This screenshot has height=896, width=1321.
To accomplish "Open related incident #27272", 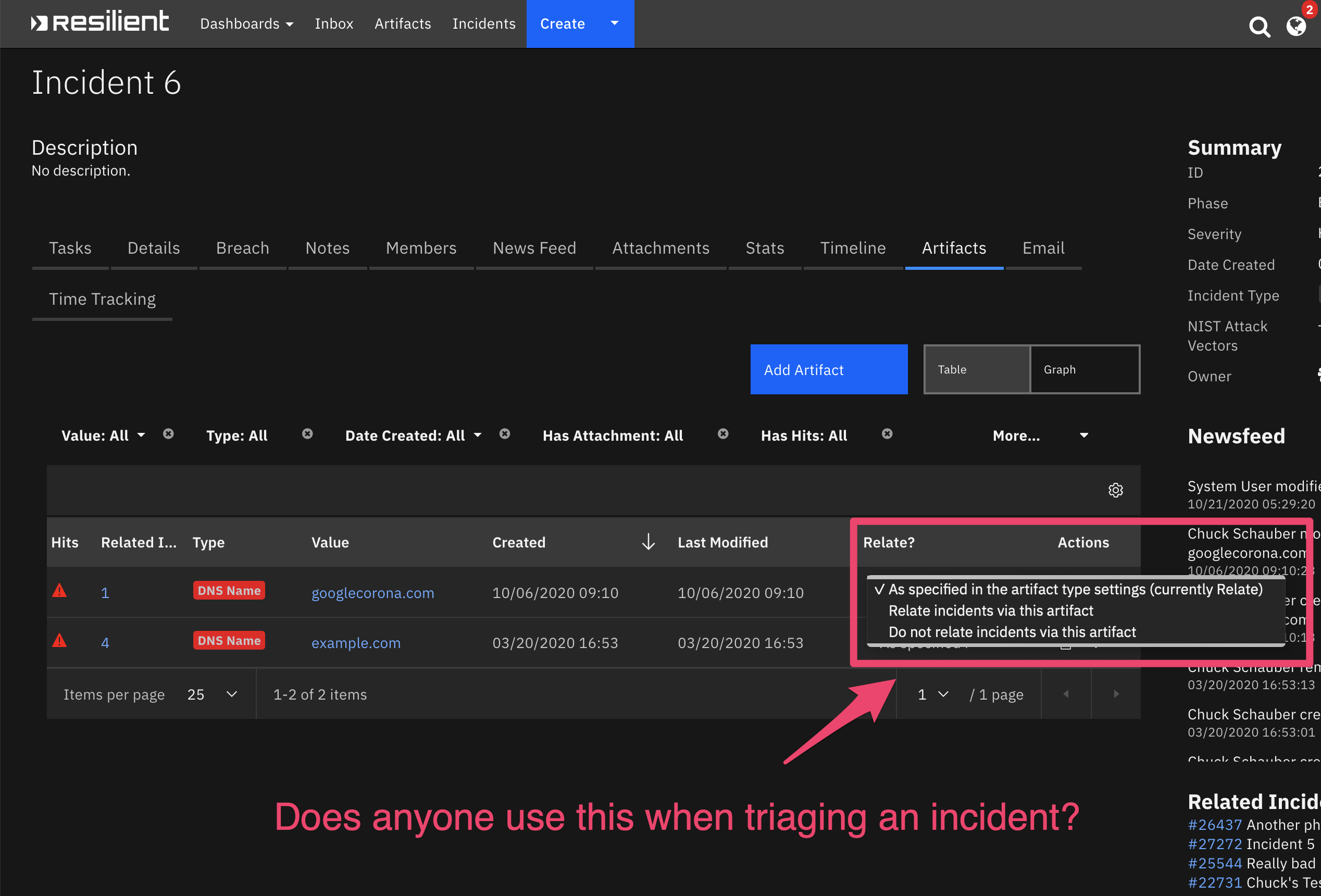I will [x=1214, y=844].
